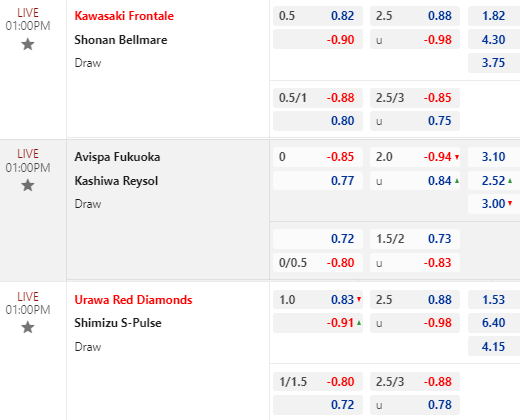
Task: Open Kashiwa Reysol team link
Action: [x=116, y=181]
